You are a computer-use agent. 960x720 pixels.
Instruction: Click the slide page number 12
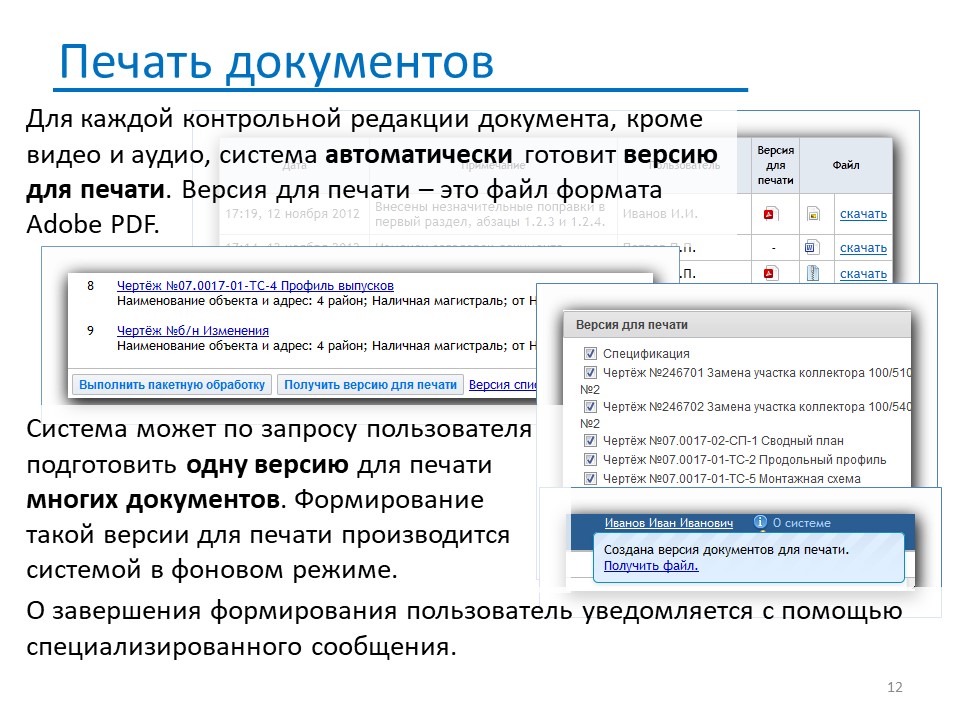[894, 687]
